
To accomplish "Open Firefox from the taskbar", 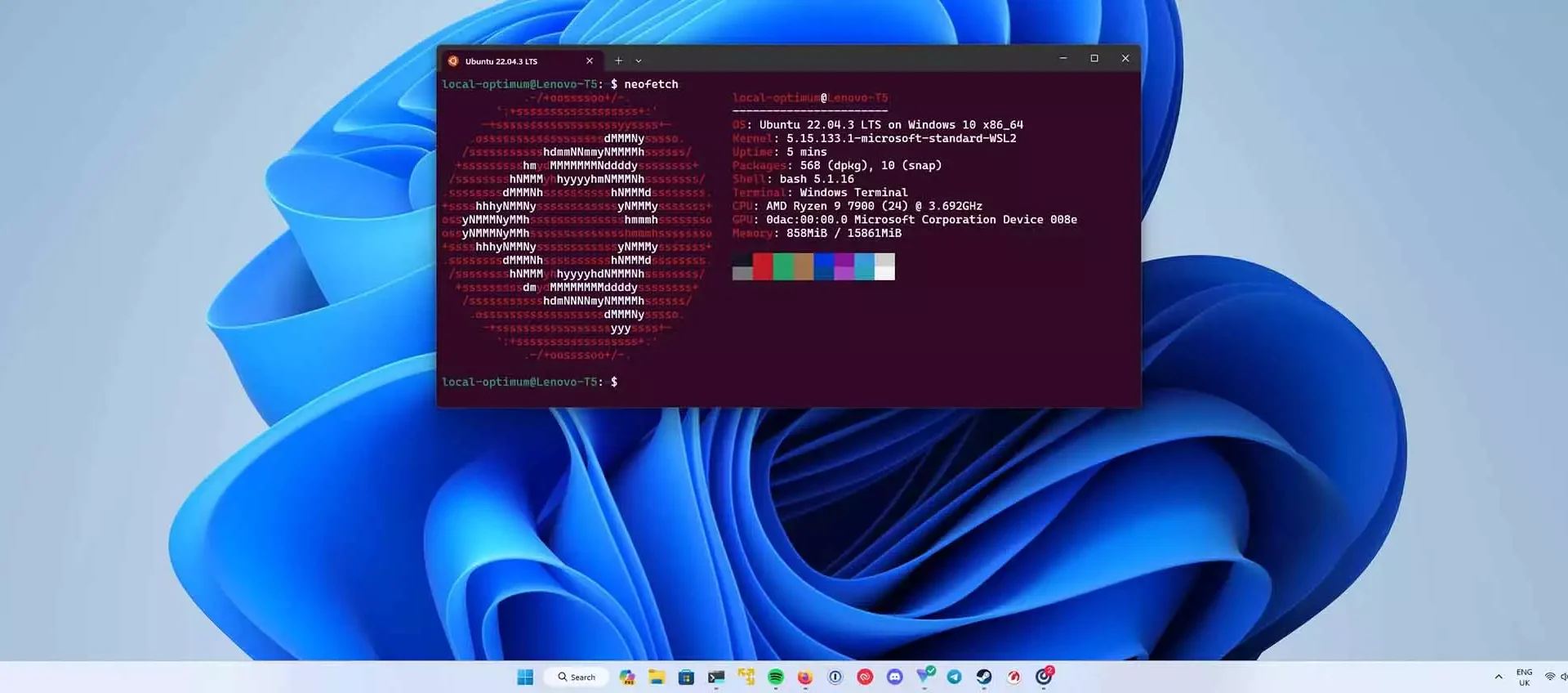I will [x=805, y=677].
